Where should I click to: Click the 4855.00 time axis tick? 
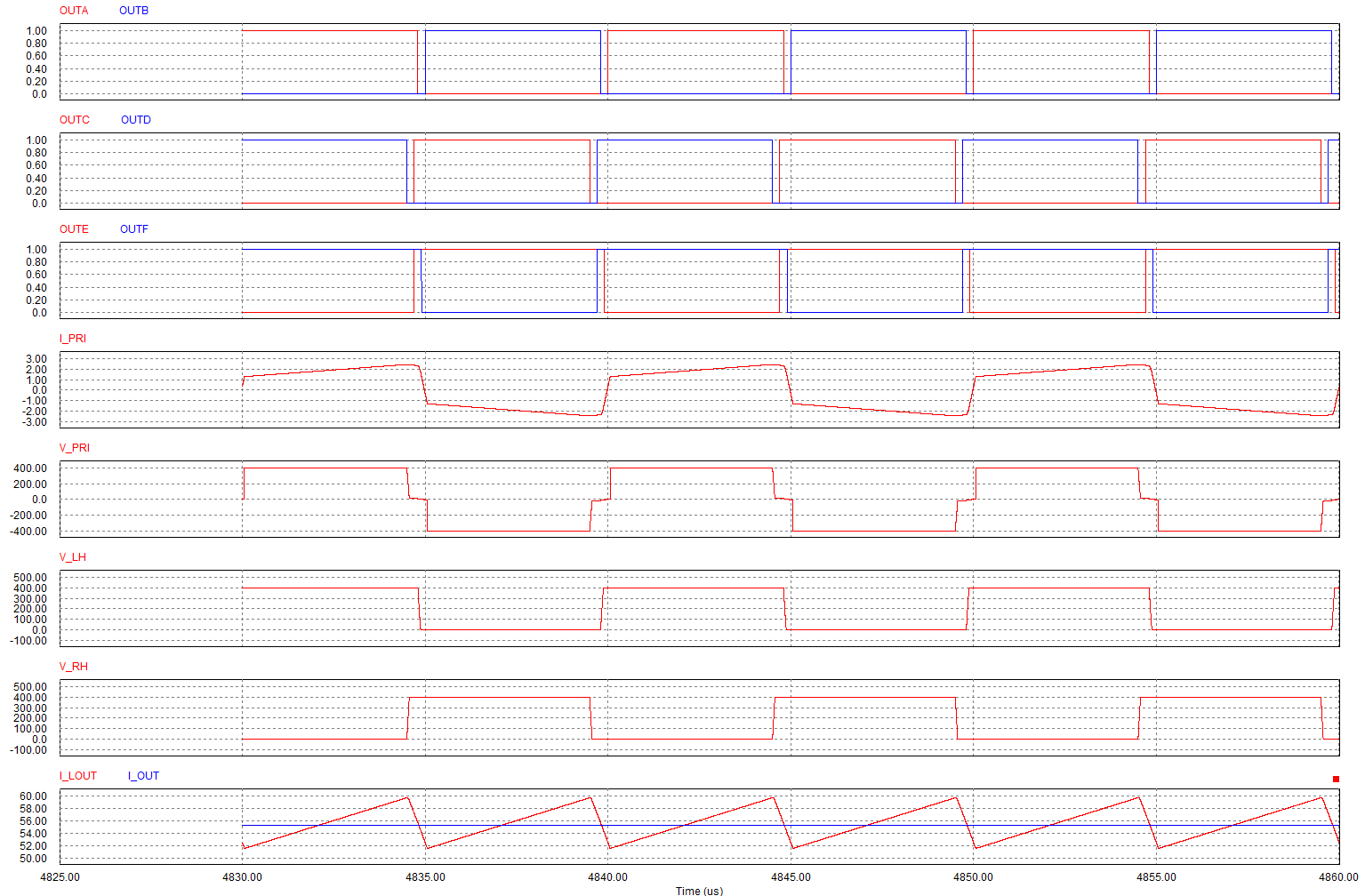tap(1156, 876)
